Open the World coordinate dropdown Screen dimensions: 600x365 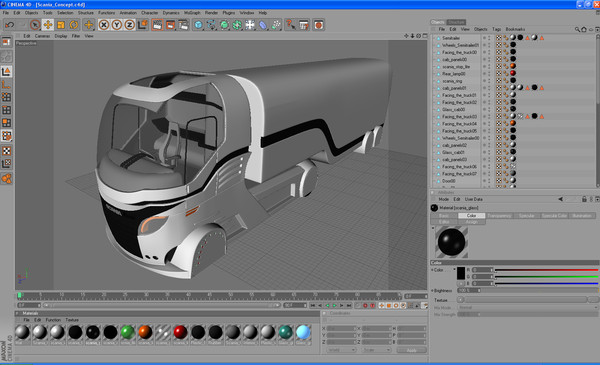click(x=341, y=350)
